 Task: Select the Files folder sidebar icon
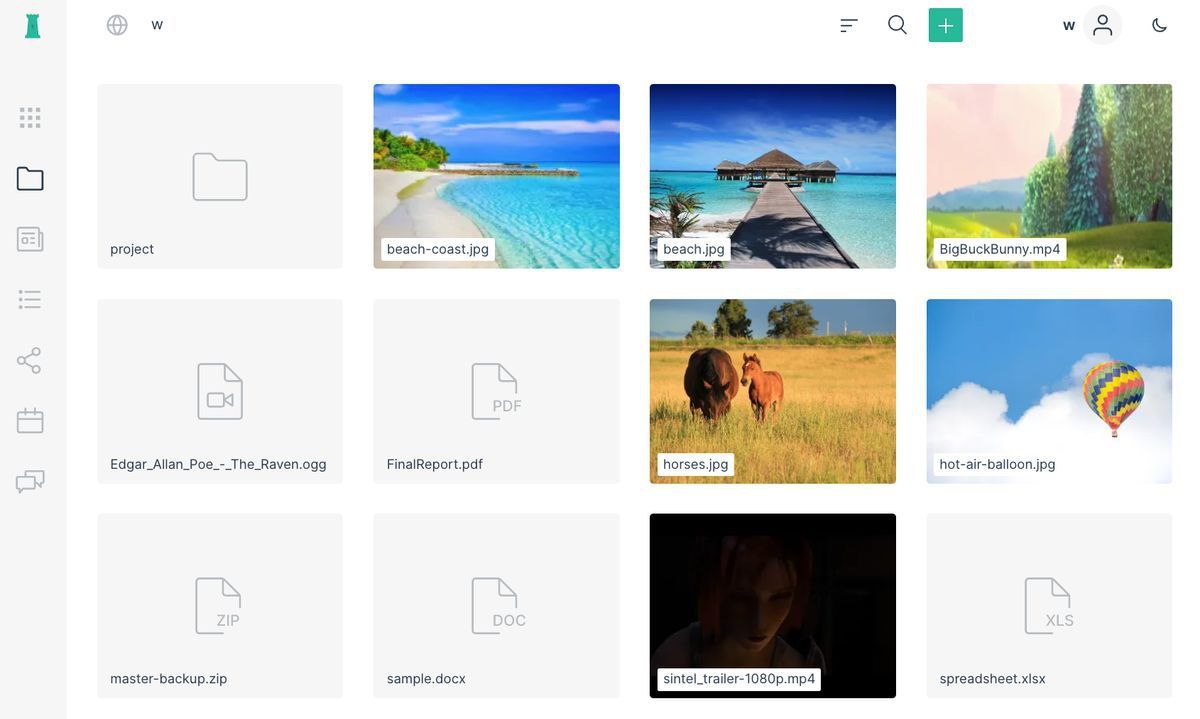click(x=30, y=179)
